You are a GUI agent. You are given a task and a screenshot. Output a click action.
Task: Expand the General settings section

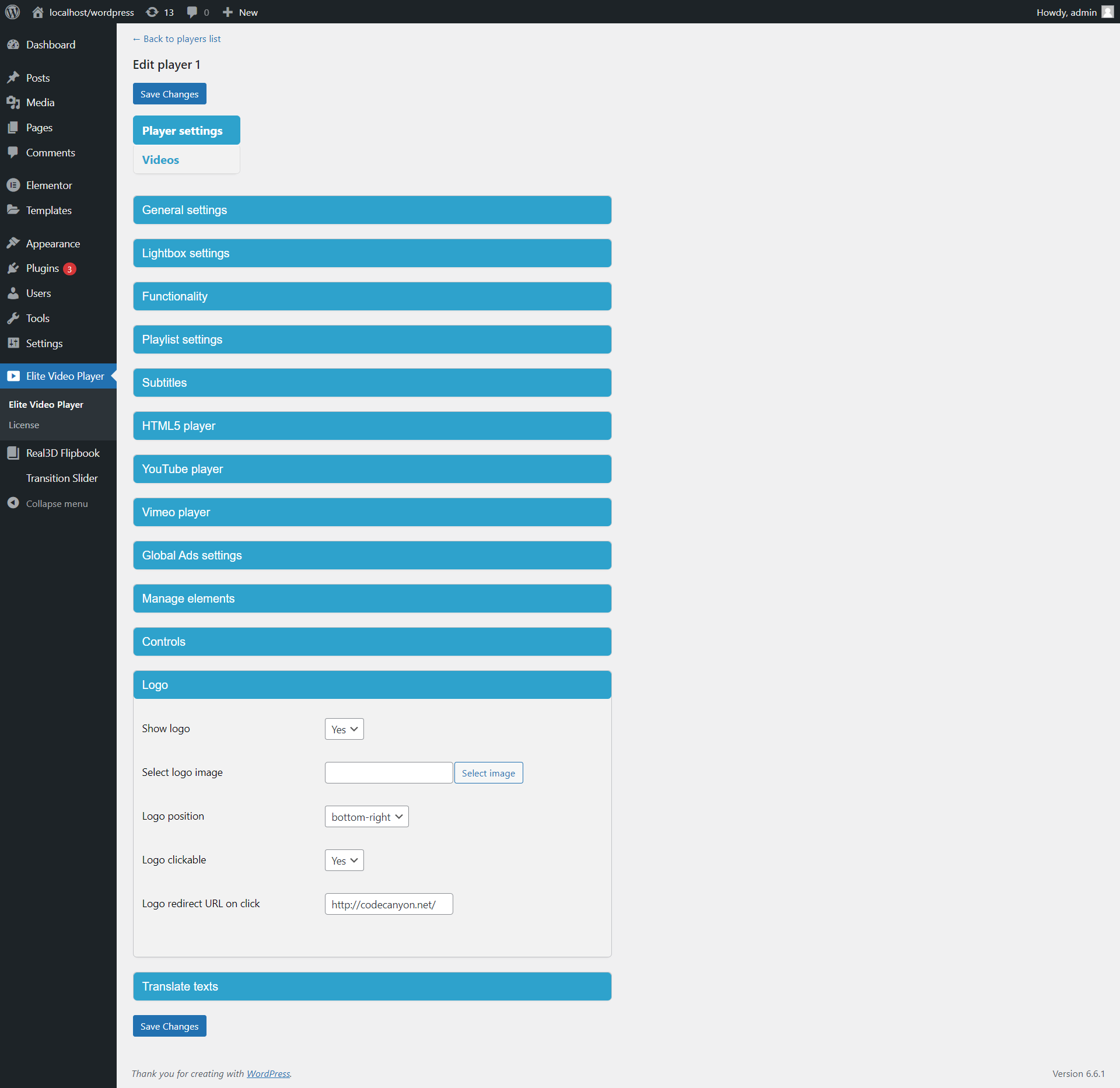pos(372,210)
